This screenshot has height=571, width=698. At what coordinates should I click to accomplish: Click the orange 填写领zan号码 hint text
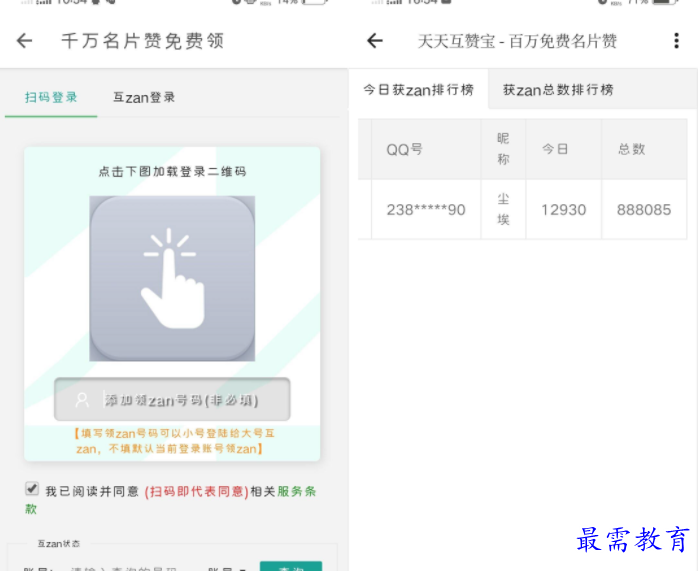[x=172, y=441]
